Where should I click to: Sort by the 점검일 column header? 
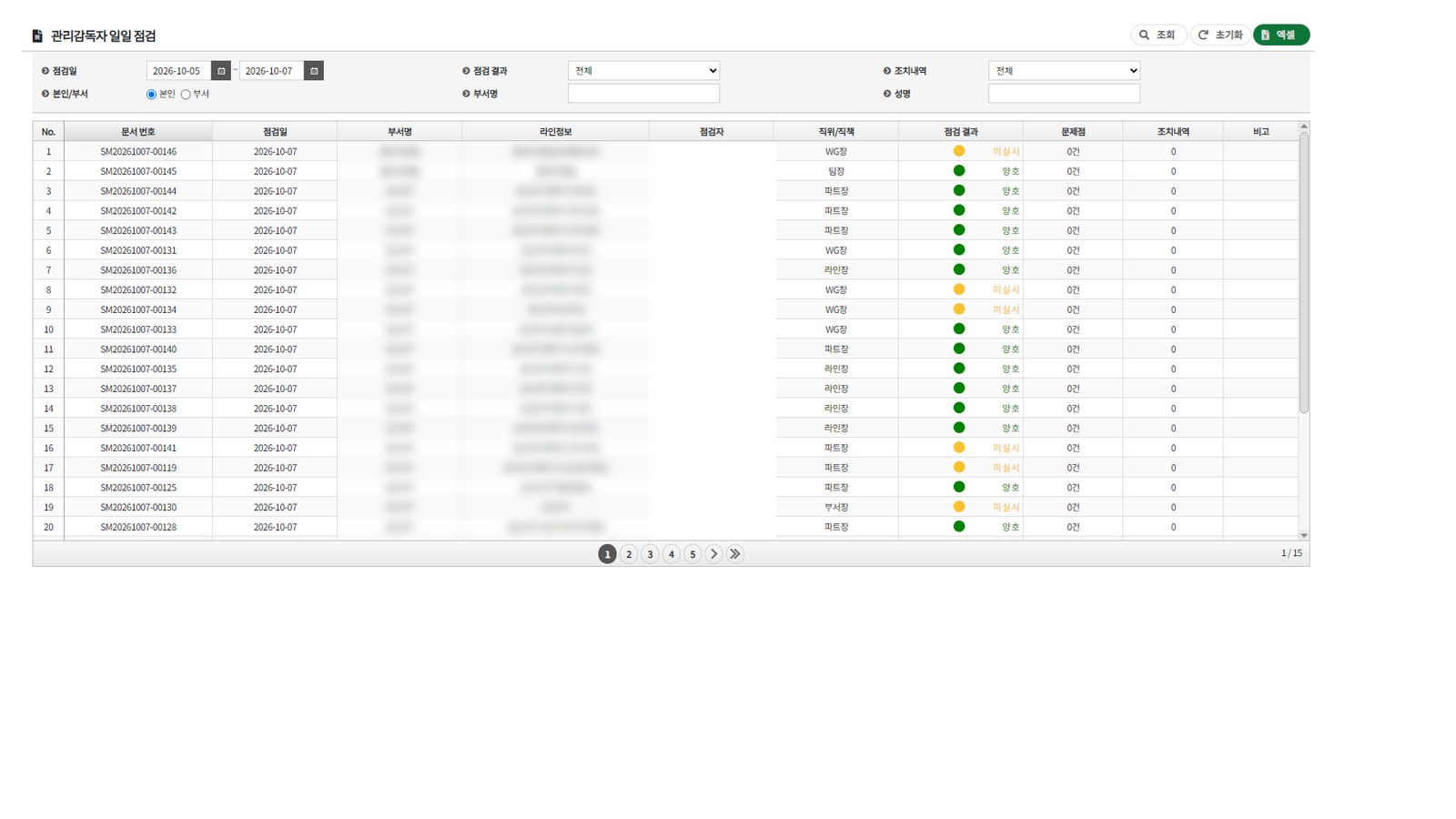click(275, 132)
